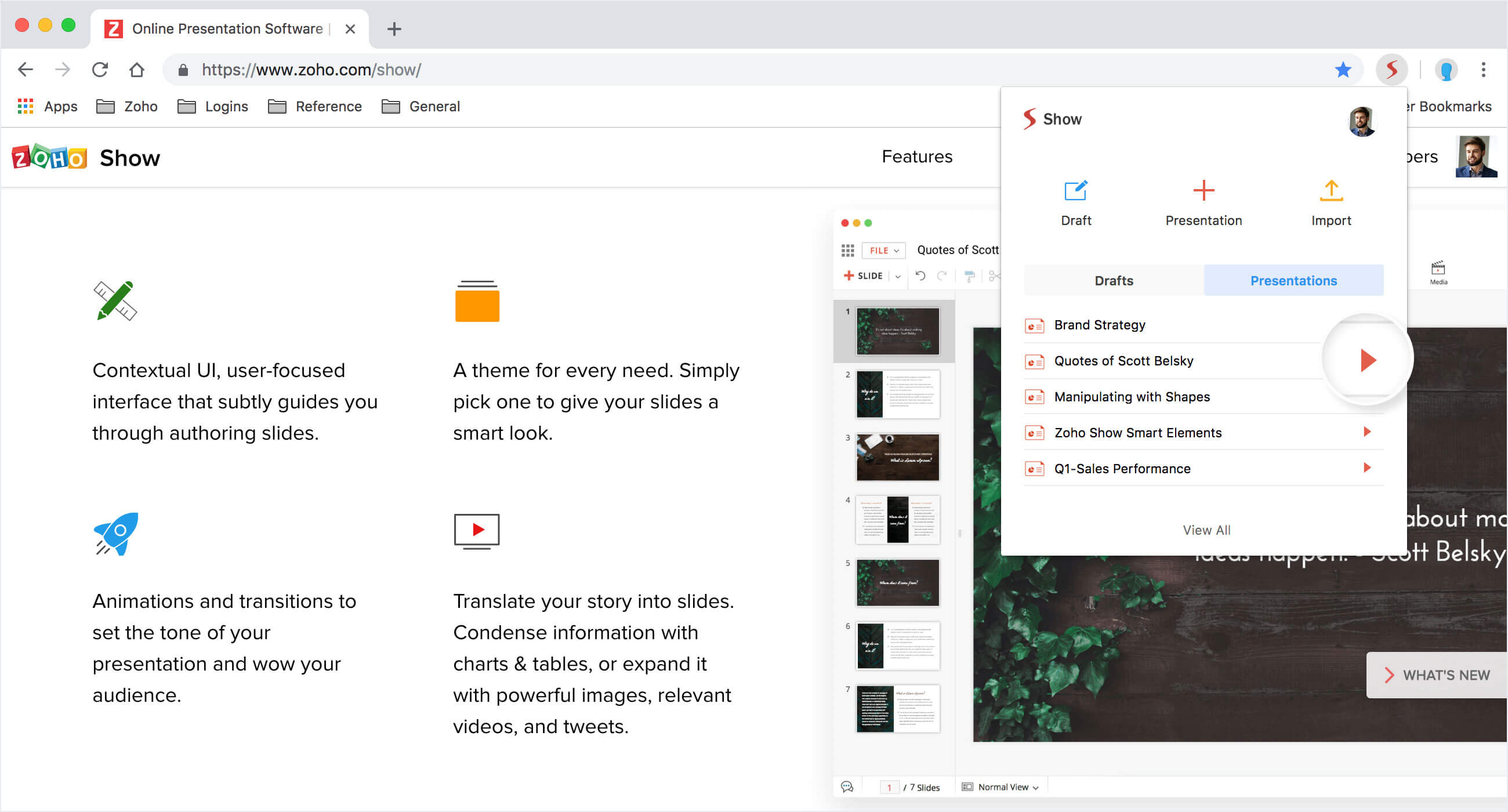Screen dimensions: 1508x812
Task: Open the app grid icon beside FILE
Action: [x=847, y=251]
